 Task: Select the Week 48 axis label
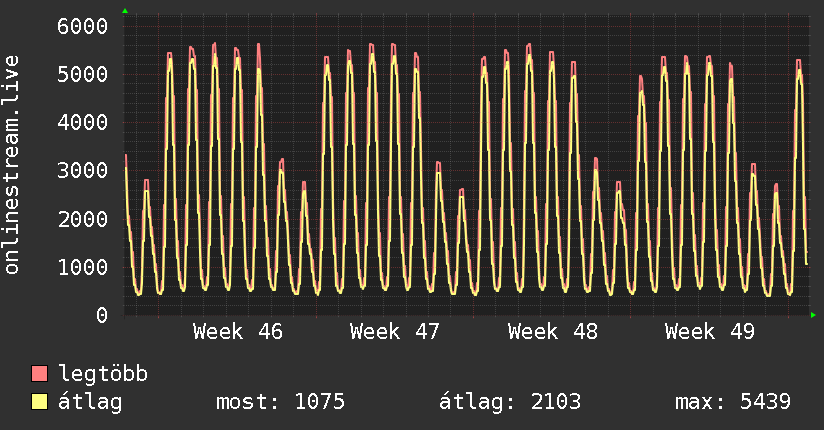(x=552, y=331)
